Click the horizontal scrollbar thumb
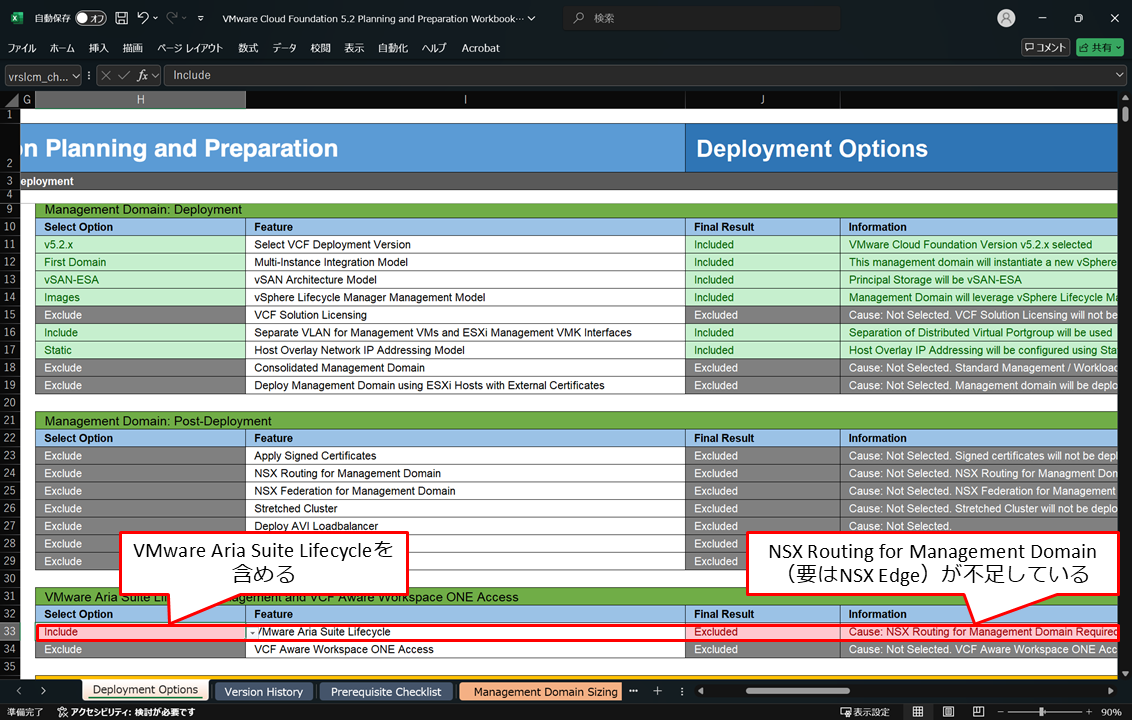The height and width of the screenshot is (720, 1132). pos(798,691)
